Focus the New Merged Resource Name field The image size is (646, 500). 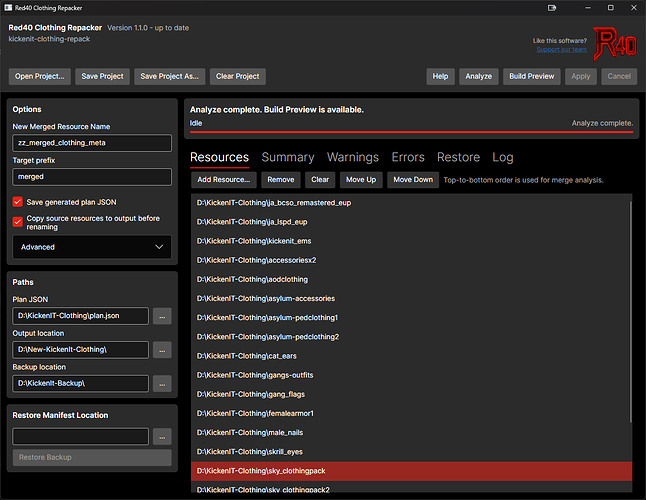tap(92, 143)
